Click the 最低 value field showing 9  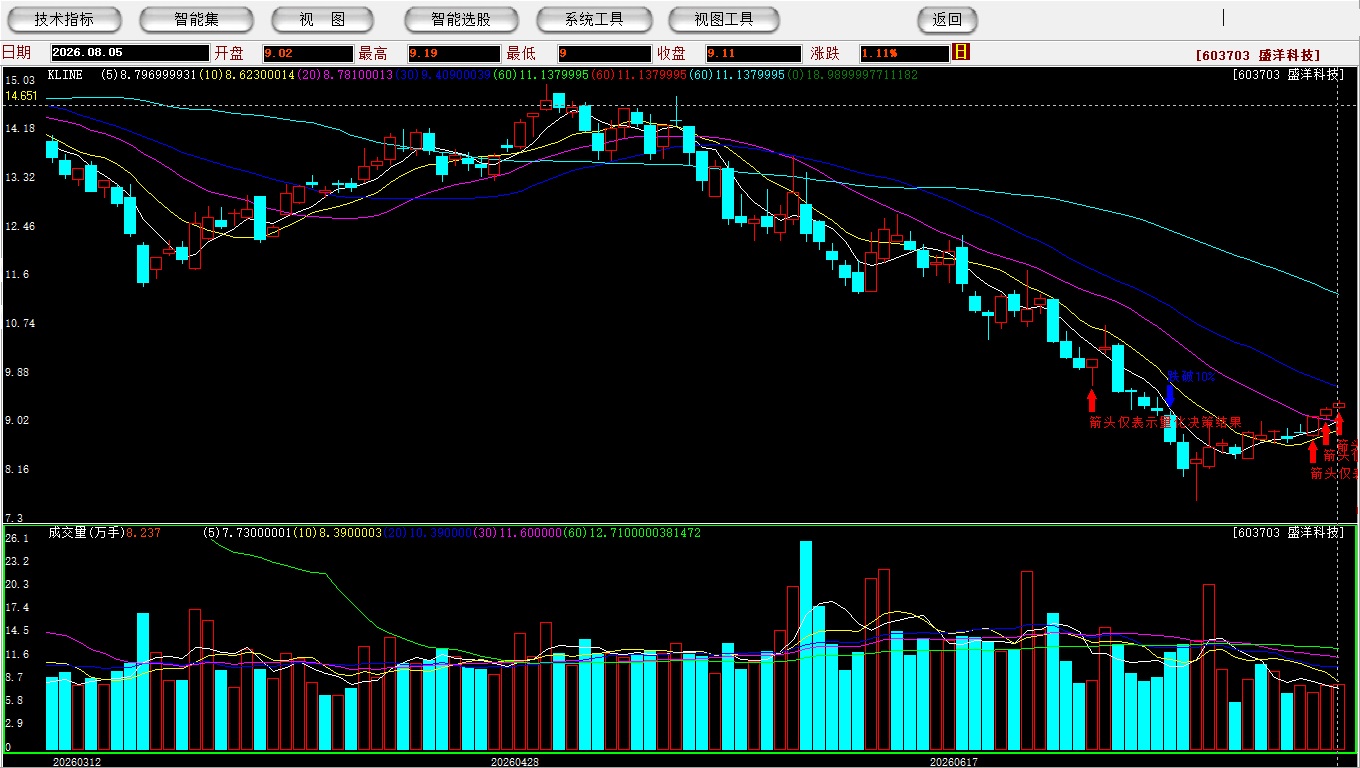tap(605, 53)
